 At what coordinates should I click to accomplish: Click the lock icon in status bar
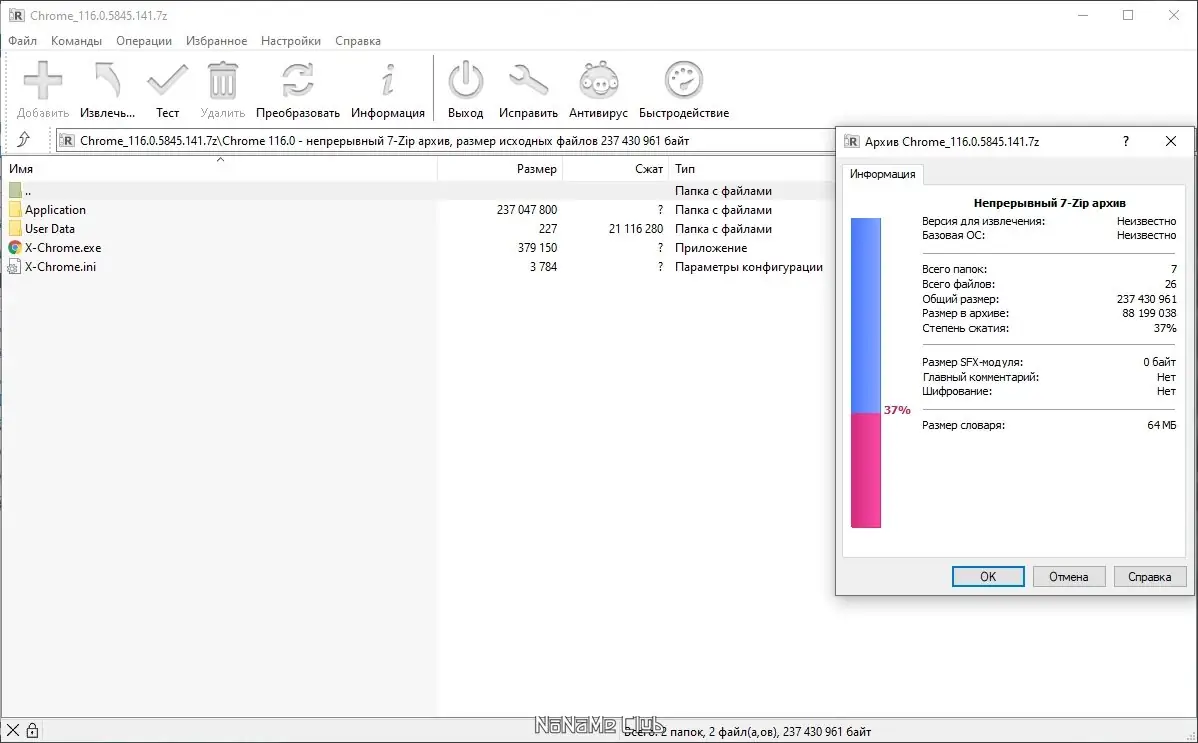coord(32,730)
